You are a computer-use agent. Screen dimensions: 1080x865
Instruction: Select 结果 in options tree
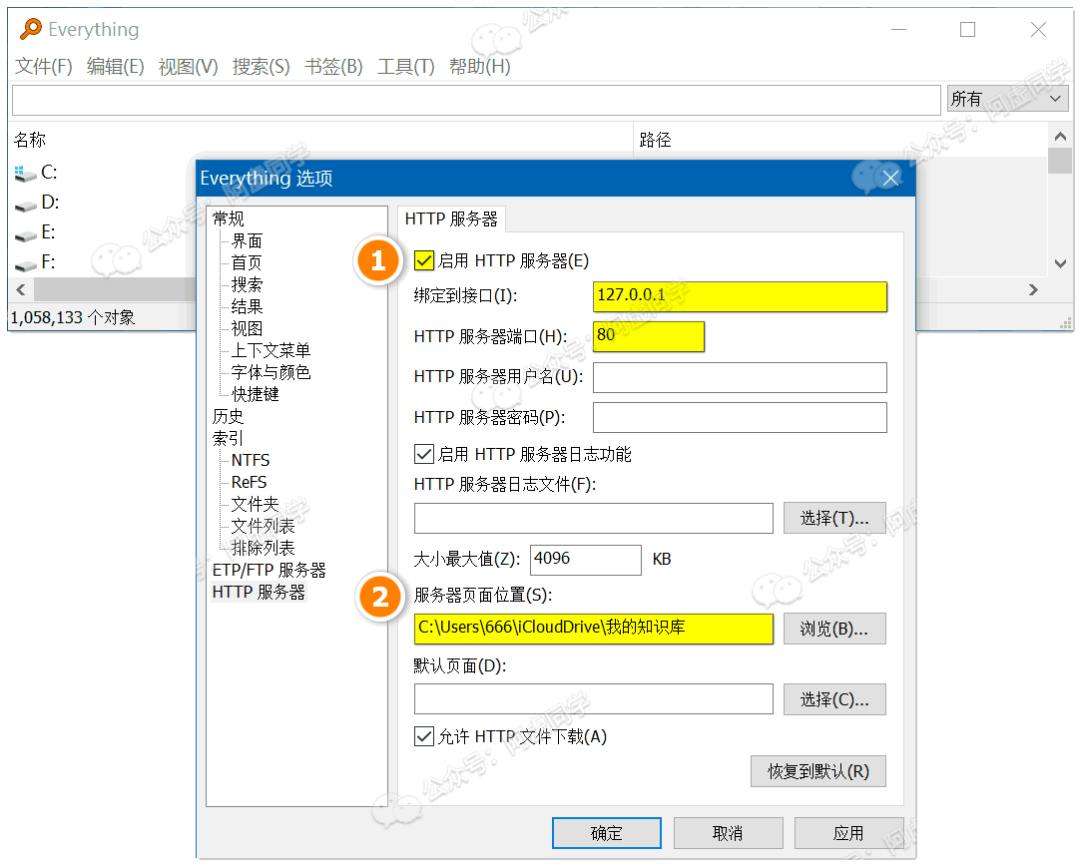pos(247,306)
